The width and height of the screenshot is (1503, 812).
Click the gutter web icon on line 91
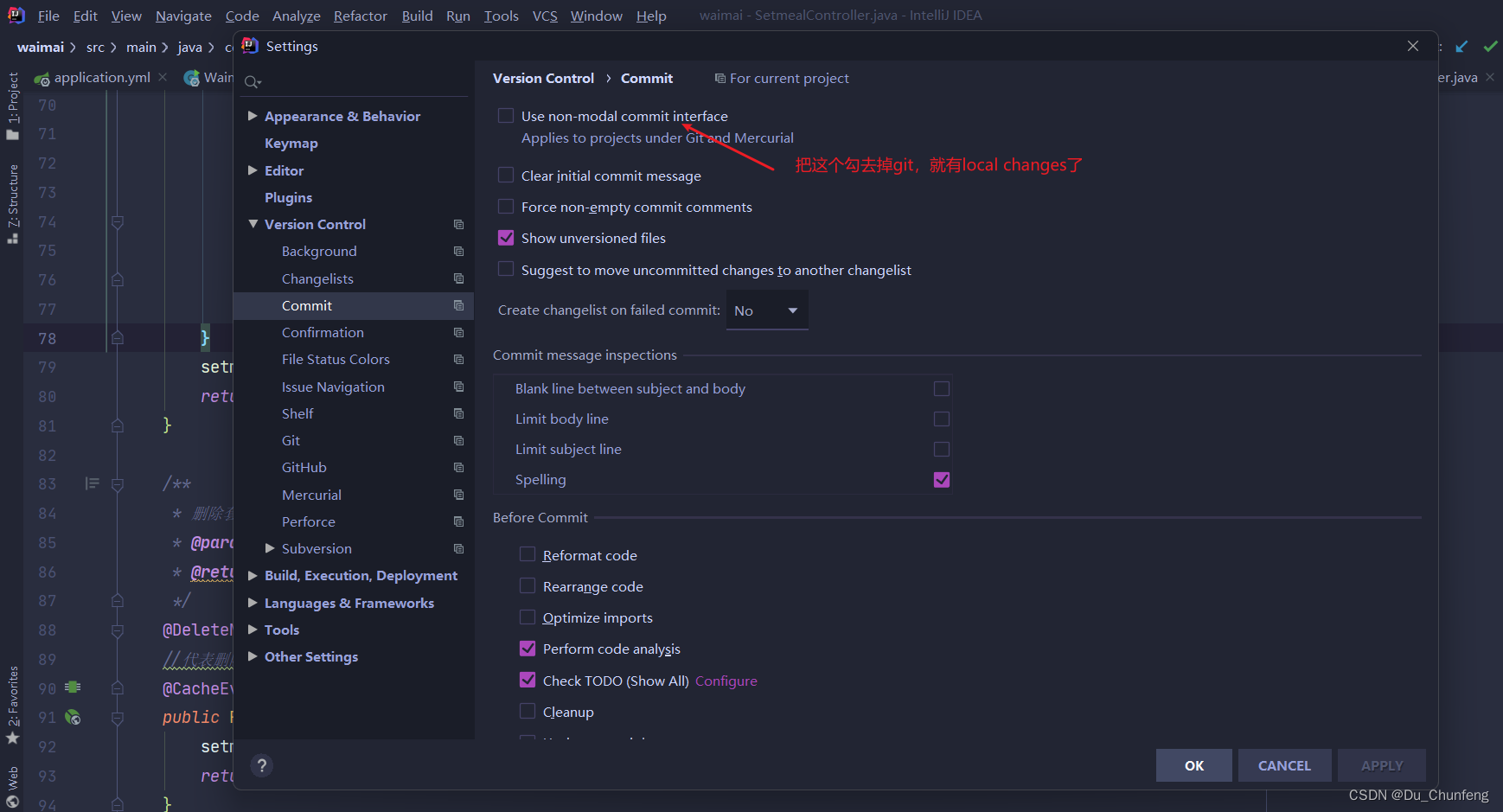click(x=73, y=717)
